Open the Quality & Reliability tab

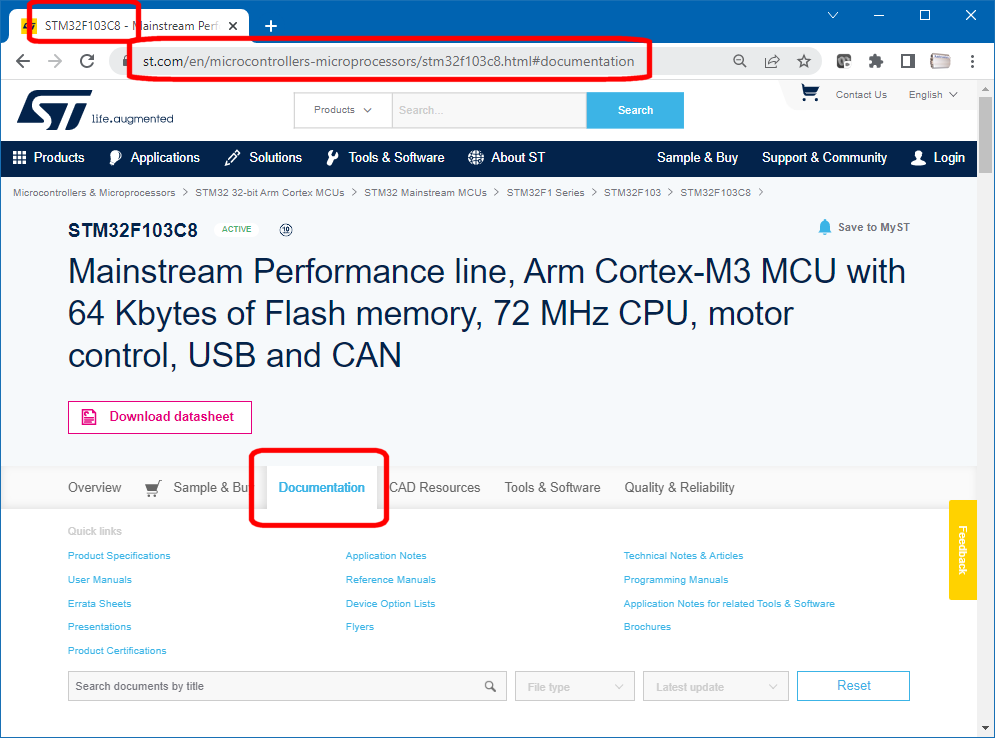679,487
